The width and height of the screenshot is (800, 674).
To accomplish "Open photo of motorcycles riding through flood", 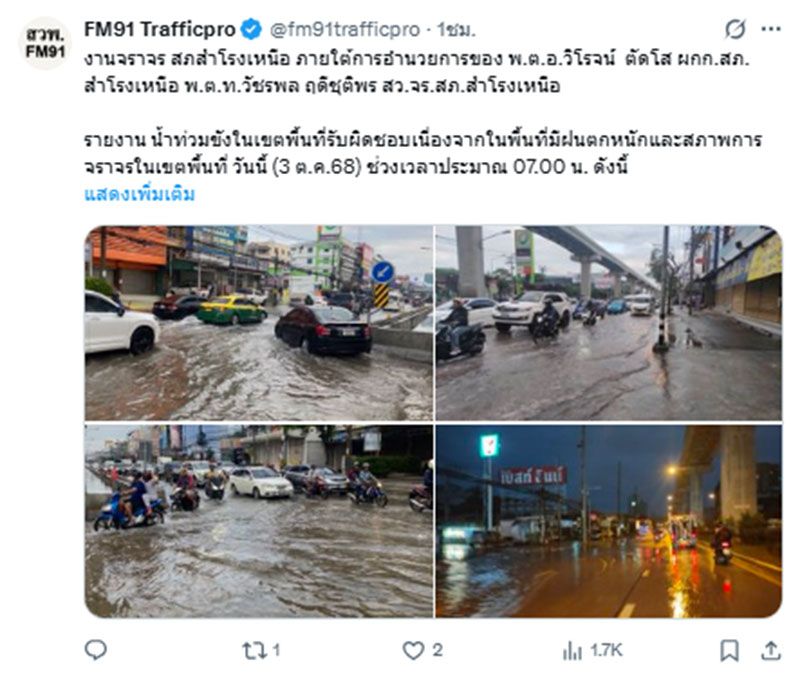I will tap(259, 521).
